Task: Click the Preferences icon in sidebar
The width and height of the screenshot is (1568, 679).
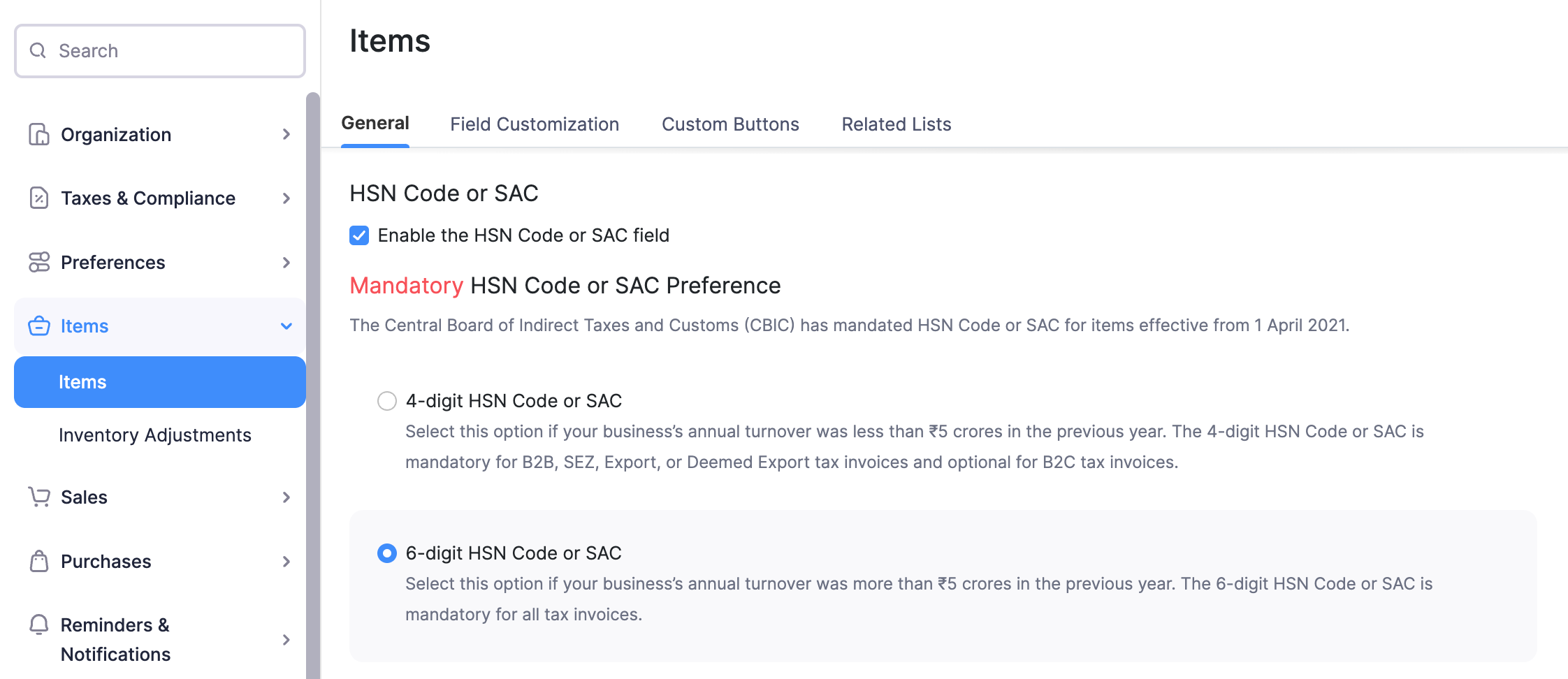Action: [39, 263]
